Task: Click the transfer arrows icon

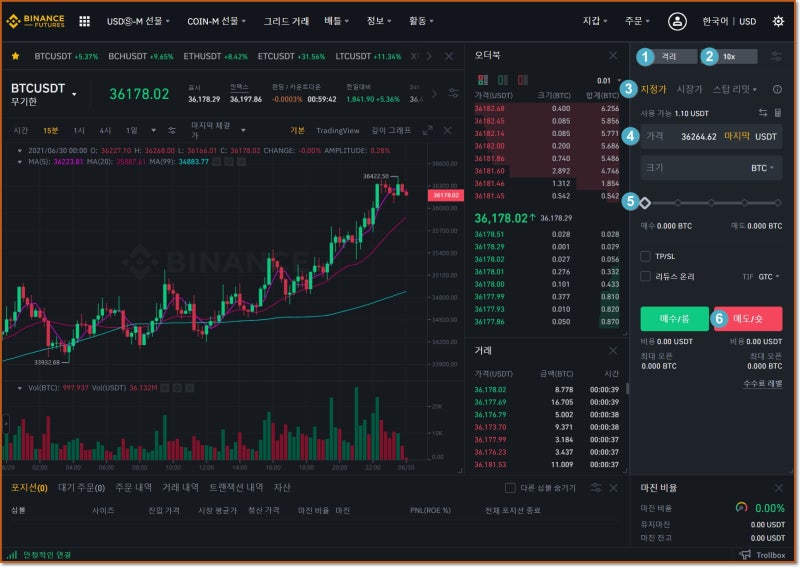Action: tap(763, 113)
